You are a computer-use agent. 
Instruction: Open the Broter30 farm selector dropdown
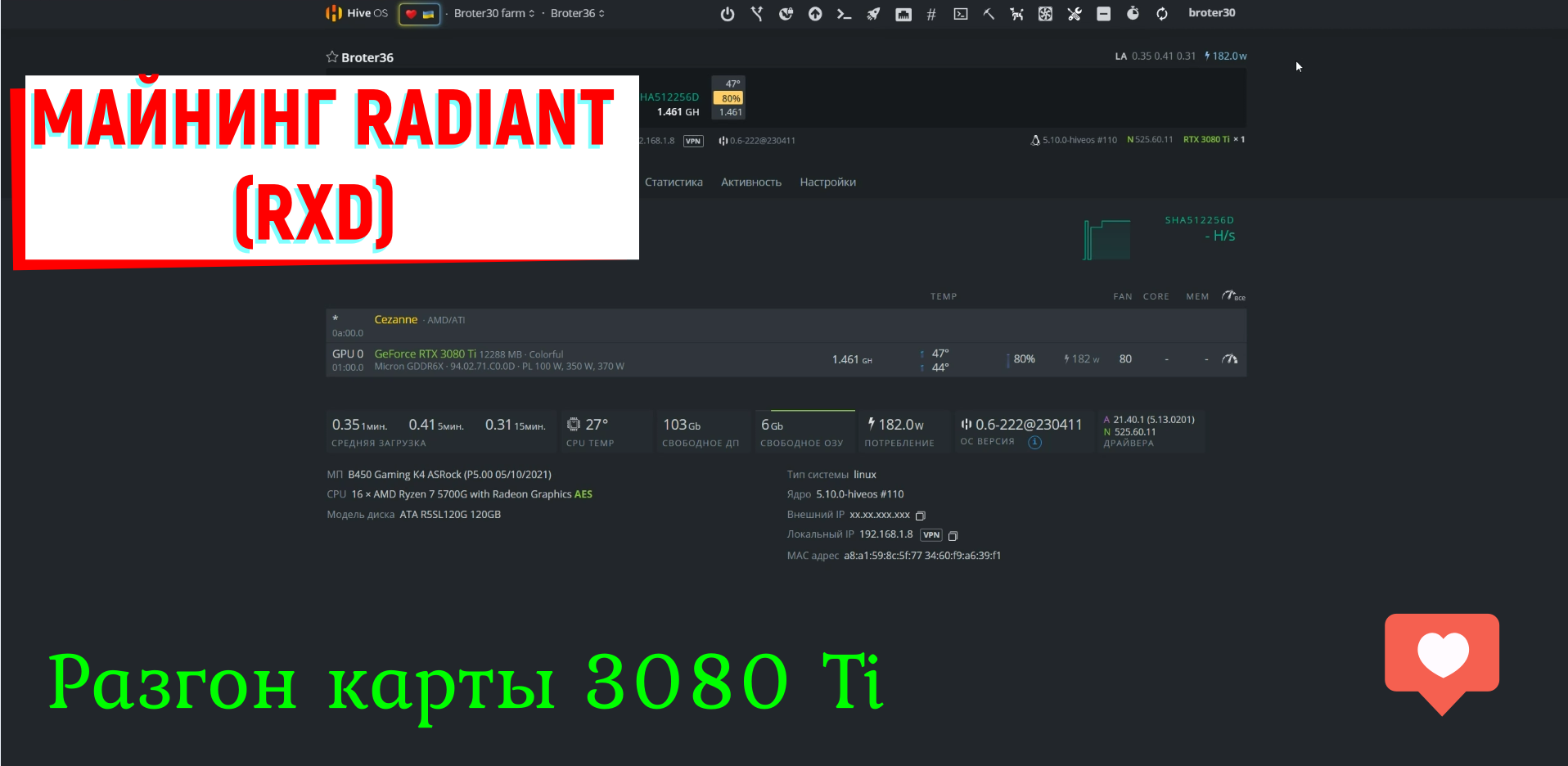494,13
